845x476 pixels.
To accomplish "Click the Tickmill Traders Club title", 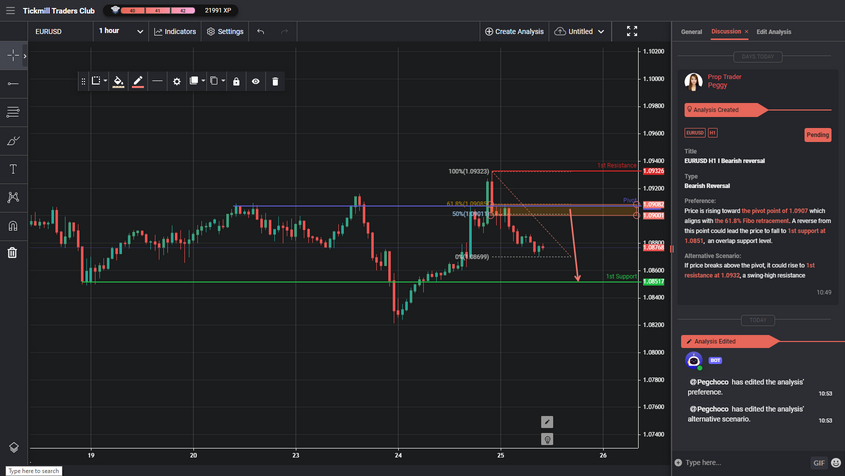I will 59,11.
